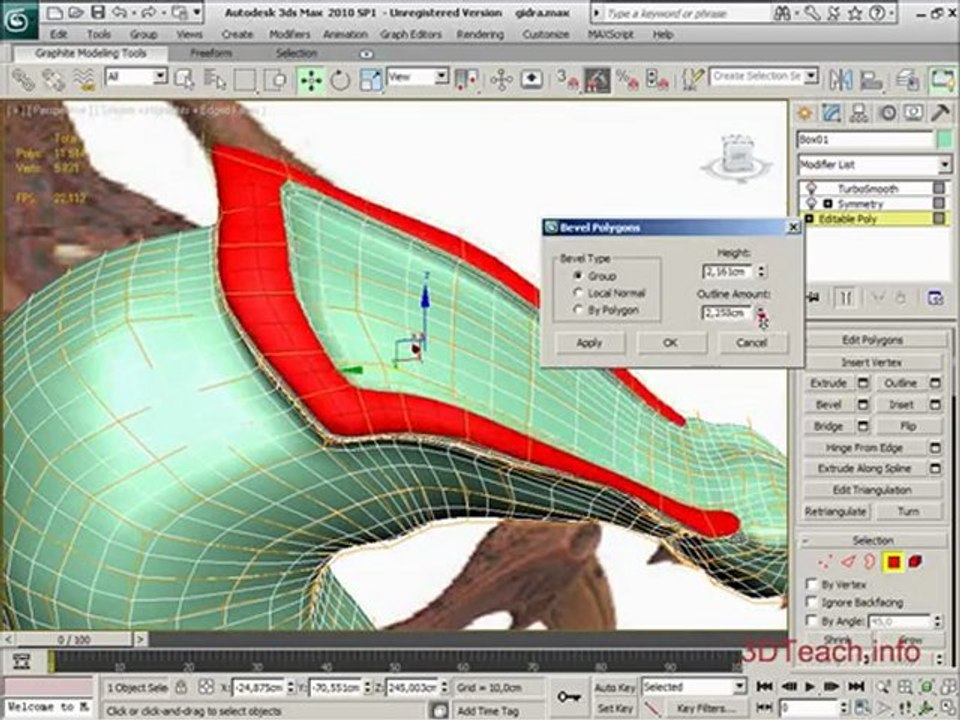This screenshot has width=960, height=720.
Task: Click the Bind to Space Warp icon
Action: click(84, 80)
